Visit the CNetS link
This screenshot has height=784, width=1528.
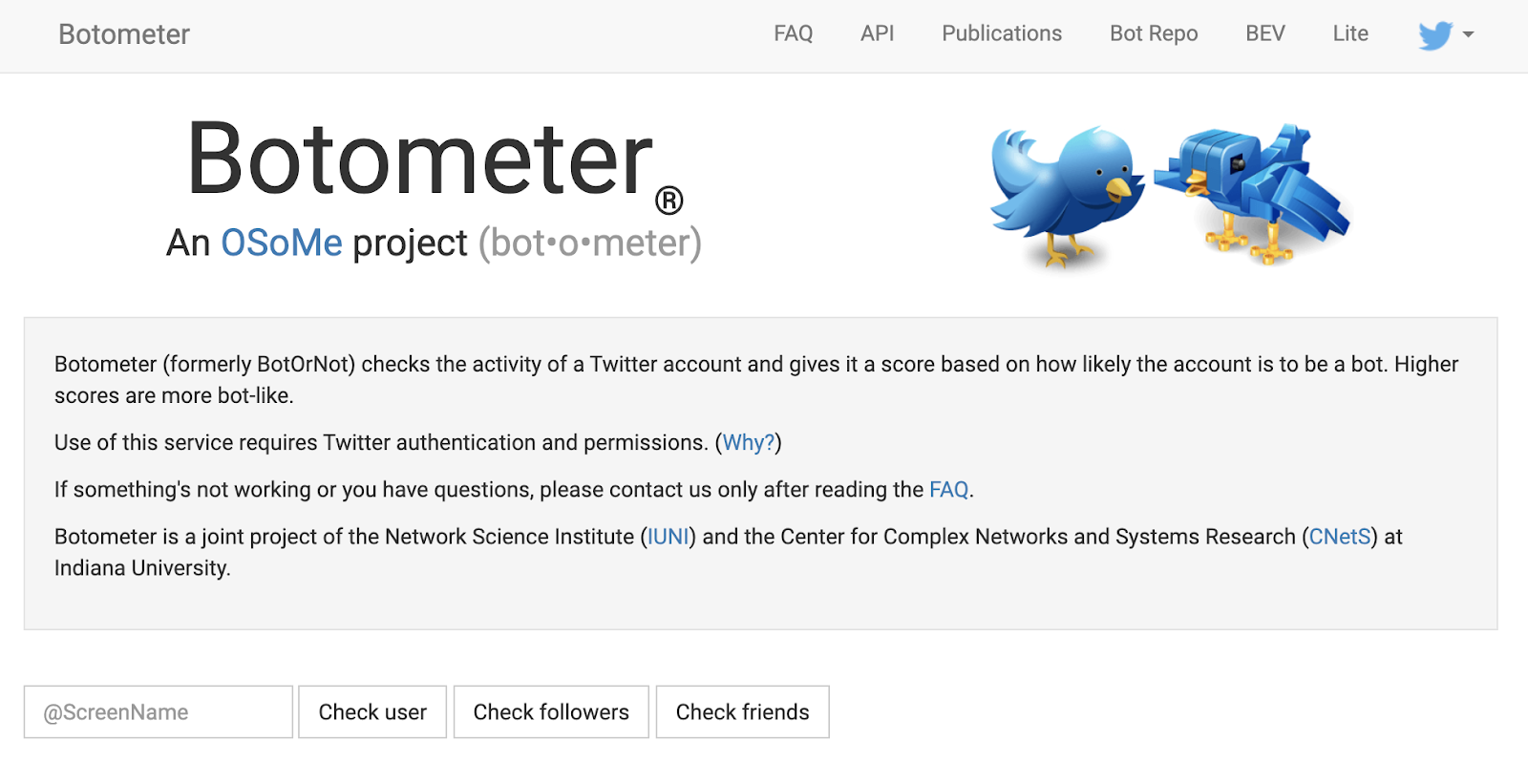click(x=1340, y=537)
